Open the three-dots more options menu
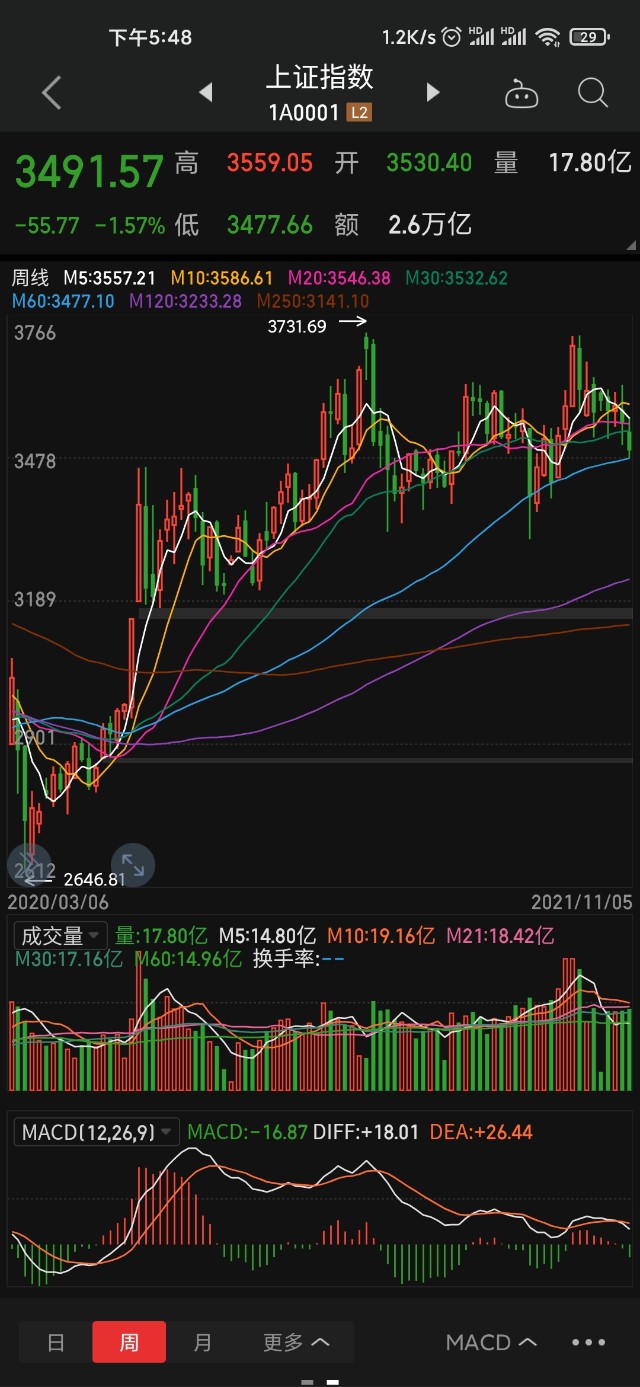Viewport: 640px width, 1387px height. click(x=589, y=1342)
